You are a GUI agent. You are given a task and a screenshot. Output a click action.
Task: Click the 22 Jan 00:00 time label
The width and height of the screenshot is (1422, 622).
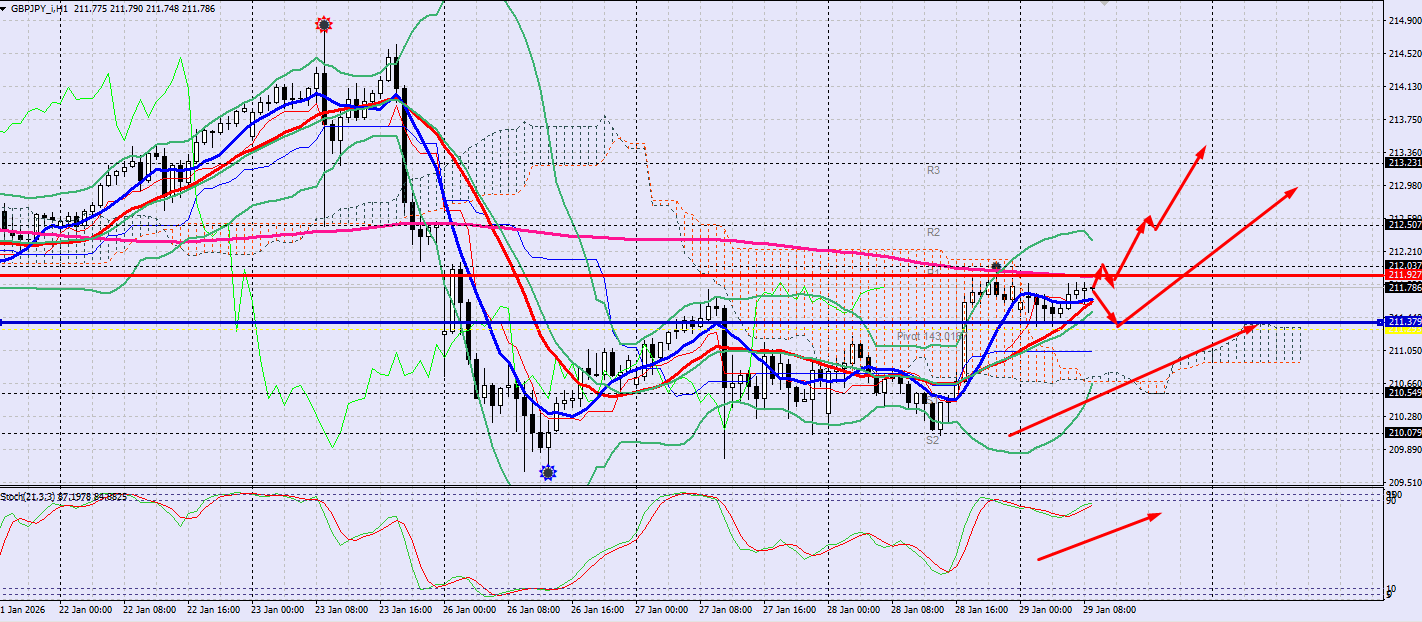click(84, 609)
